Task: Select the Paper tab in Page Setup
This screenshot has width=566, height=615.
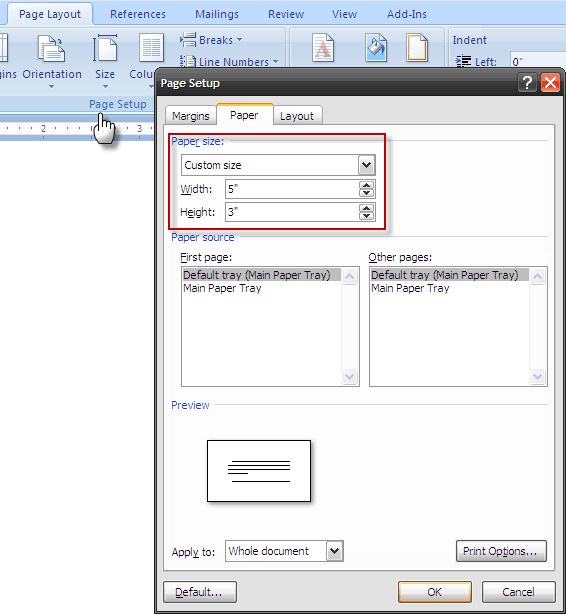Action: [x=244, y=115]
